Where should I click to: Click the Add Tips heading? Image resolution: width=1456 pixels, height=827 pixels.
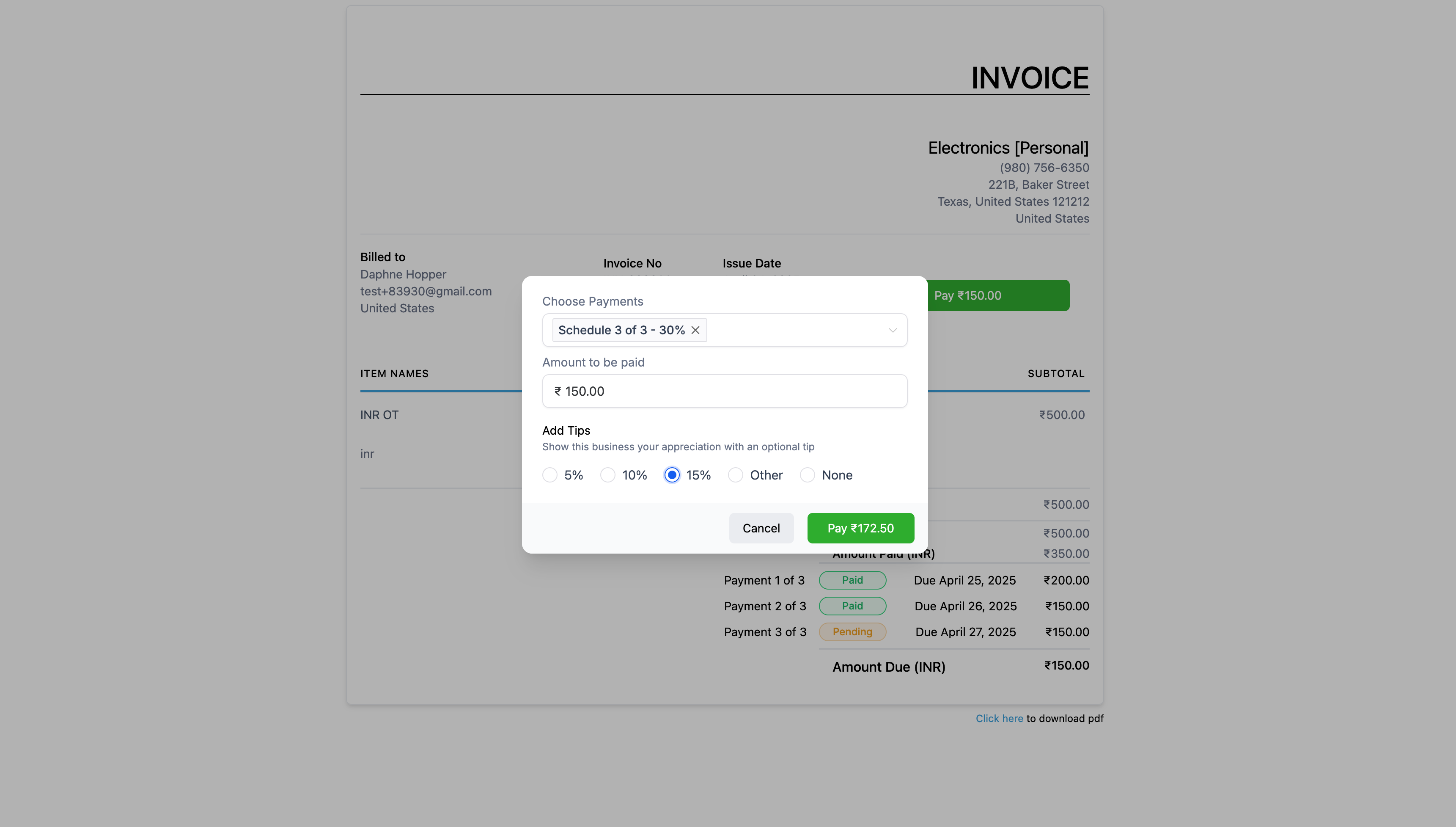tap(566, 430)
